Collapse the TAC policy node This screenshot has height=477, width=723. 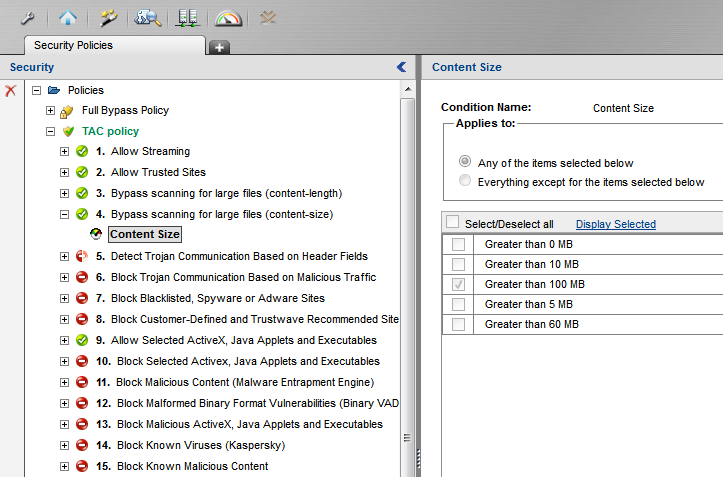(51, 131)
